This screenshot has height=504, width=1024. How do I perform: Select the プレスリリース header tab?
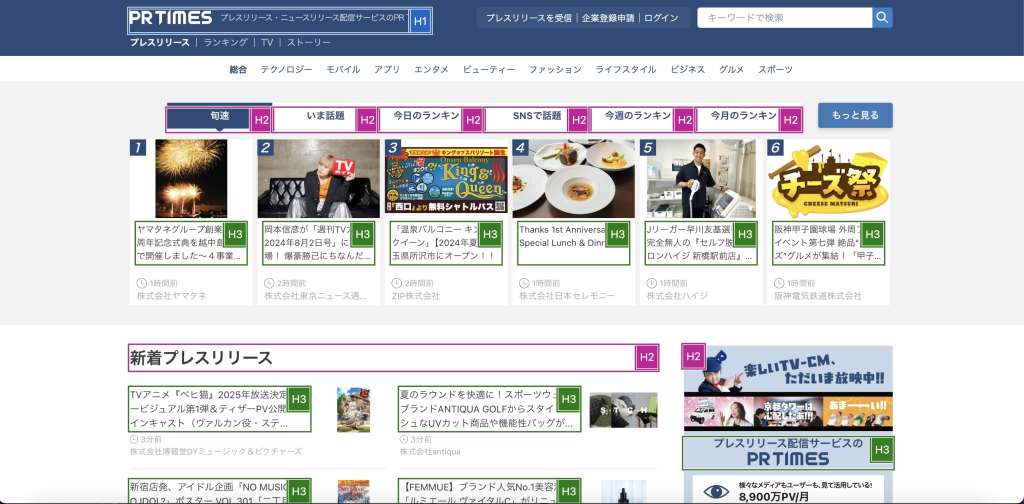pos(159,42)
